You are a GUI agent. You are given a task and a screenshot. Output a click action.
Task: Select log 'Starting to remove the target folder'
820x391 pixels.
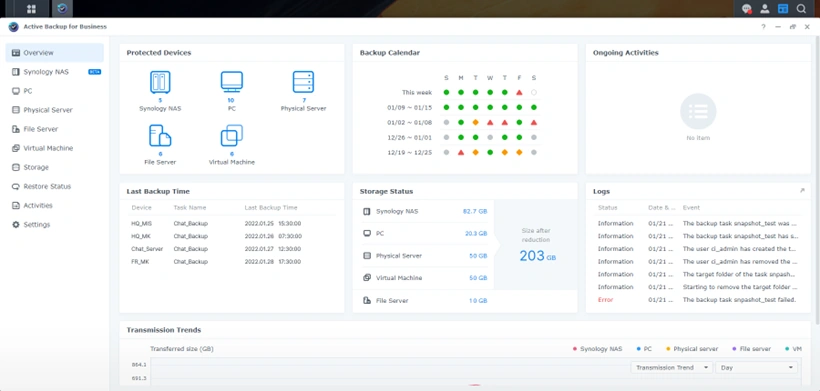click(x=698, y=287)
